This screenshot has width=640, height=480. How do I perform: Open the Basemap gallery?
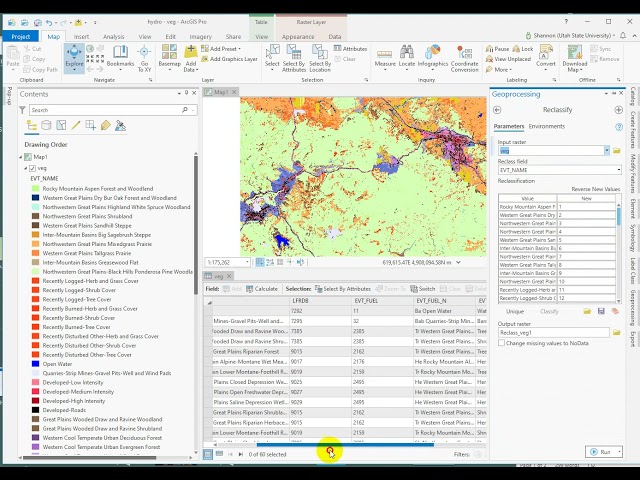169,56
